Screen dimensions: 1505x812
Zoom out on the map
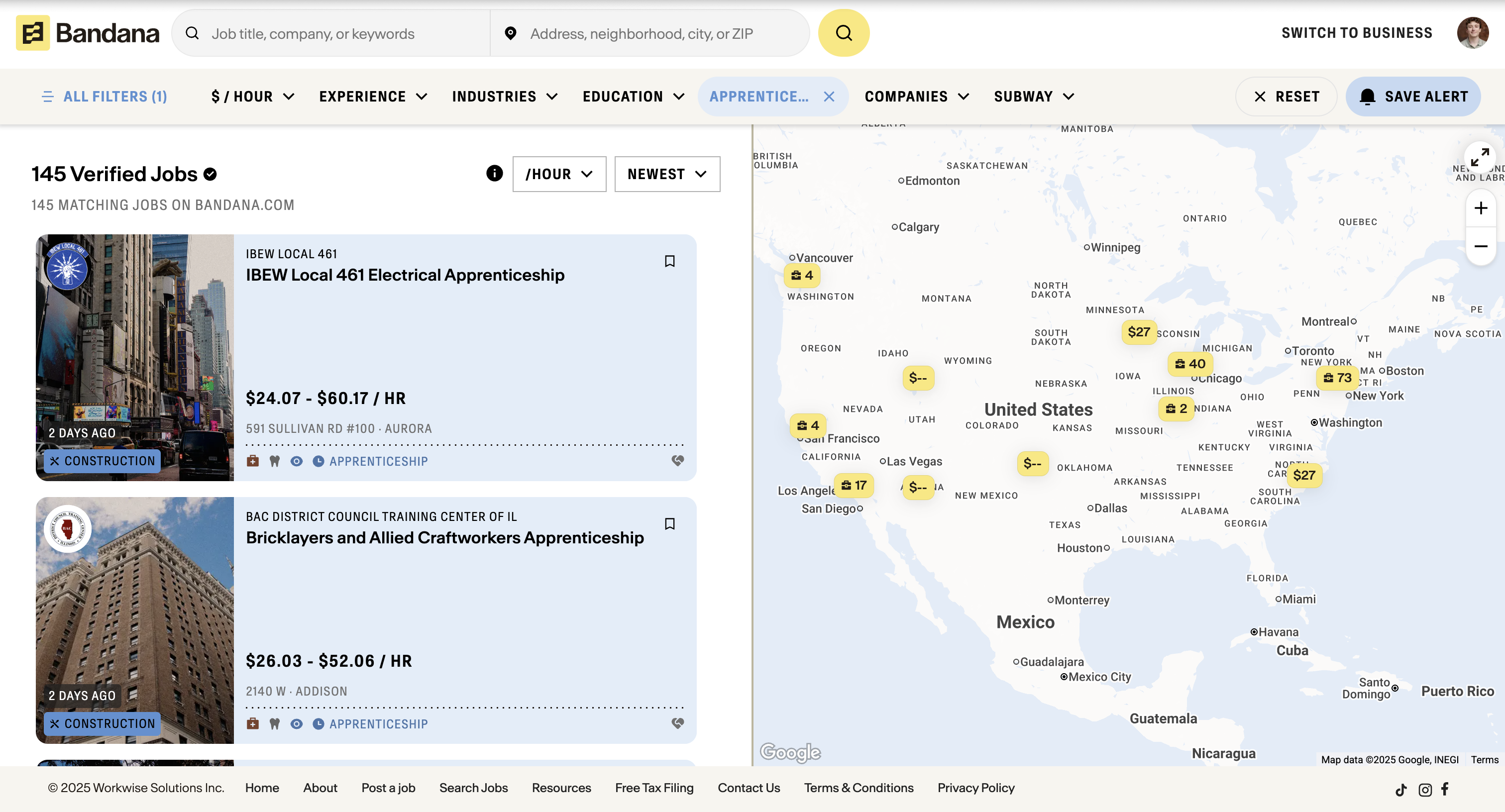[x=1480, y=246]
